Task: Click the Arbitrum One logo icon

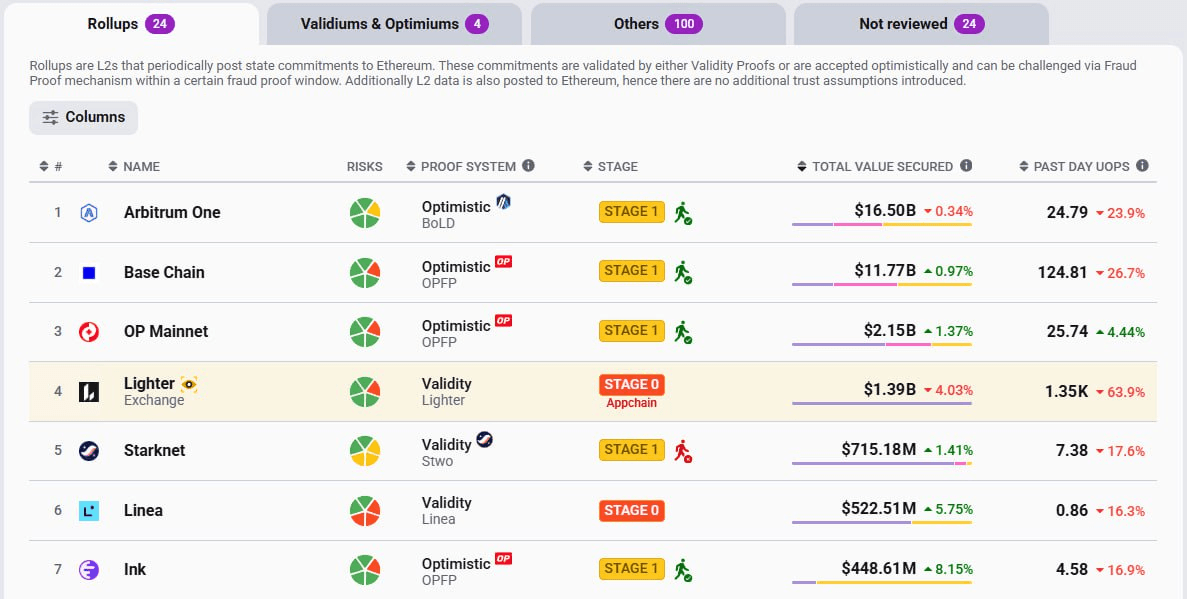Action: click(x=89, y=213)
